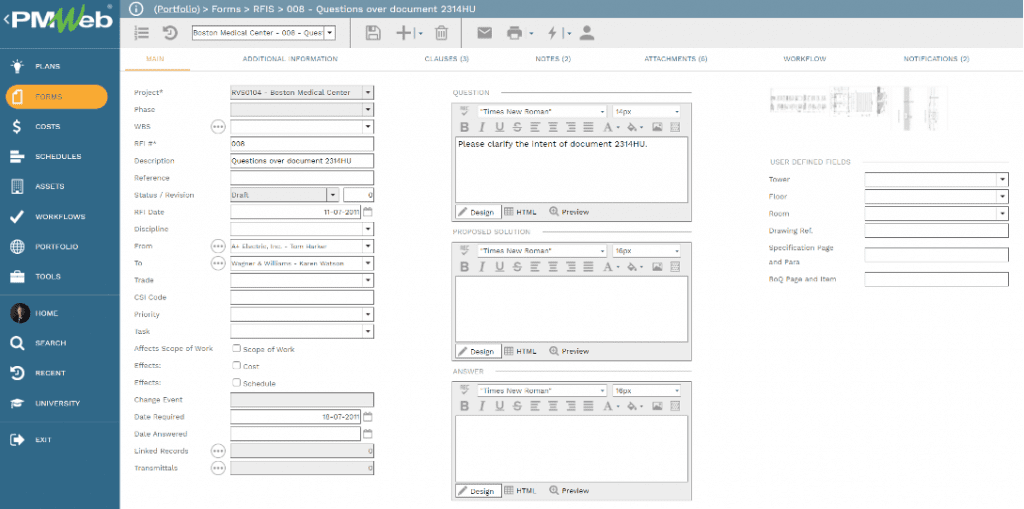The image size is (1024, 509).
Task: Click Preview in Proposed Solution editor
Action: click(569, 351)
